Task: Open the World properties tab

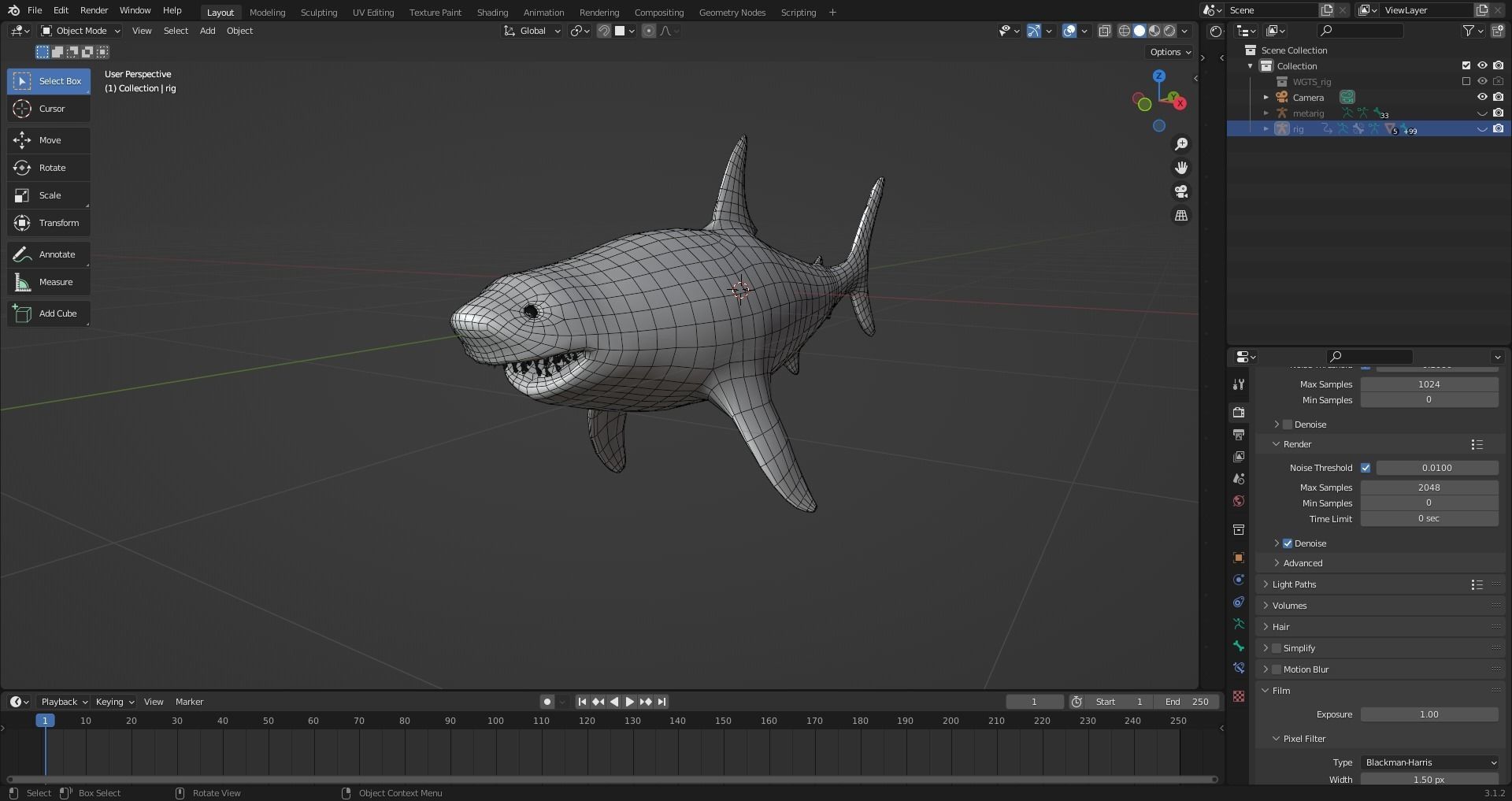Action: point(1239,501)
